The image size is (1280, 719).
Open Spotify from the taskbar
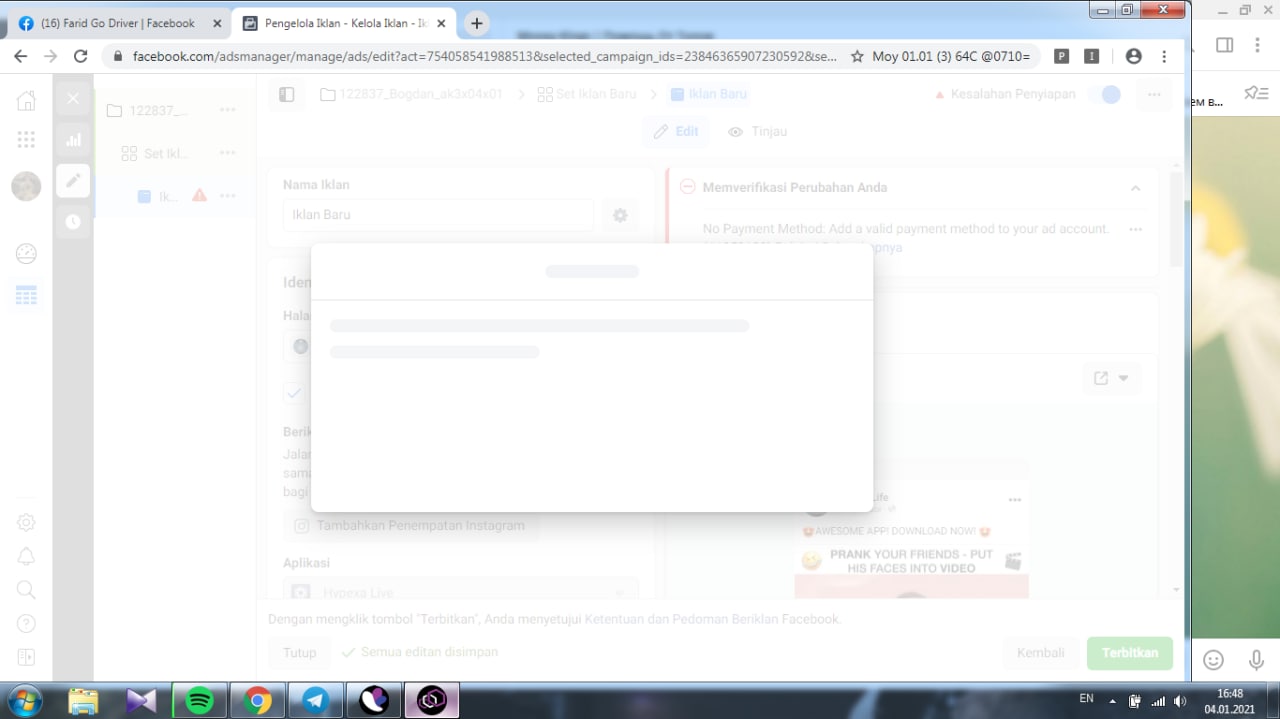[199, 701]
